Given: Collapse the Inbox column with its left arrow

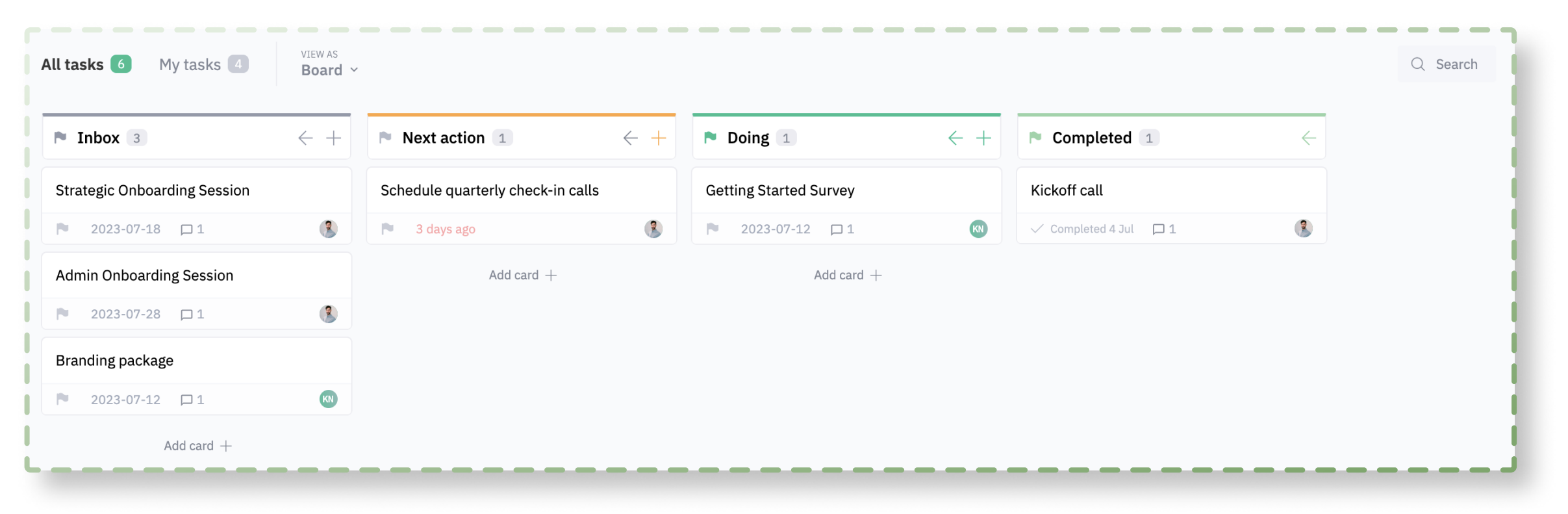Looking at the screenshot, I should pyautogui.click(x=305, y=137).
